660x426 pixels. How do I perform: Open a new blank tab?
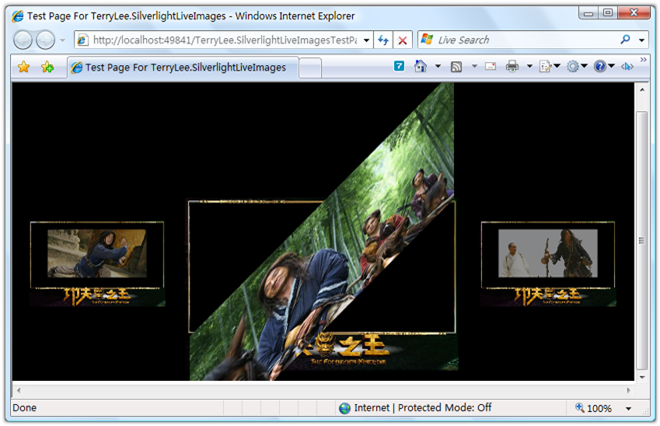pyautogui.click(x=311, y=68)
